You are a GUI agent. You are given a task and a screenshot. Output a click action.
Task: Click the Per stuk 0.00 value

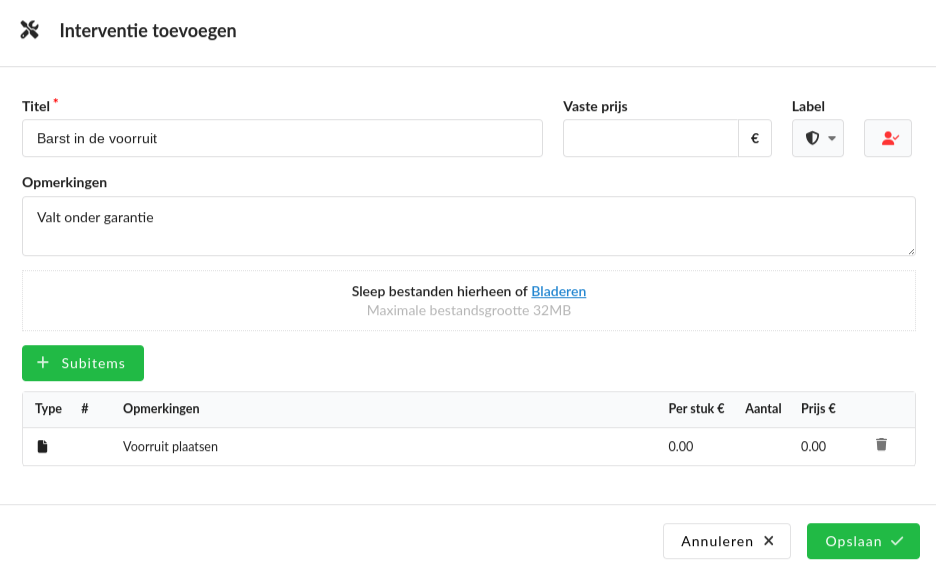click(x=681, y=446)
